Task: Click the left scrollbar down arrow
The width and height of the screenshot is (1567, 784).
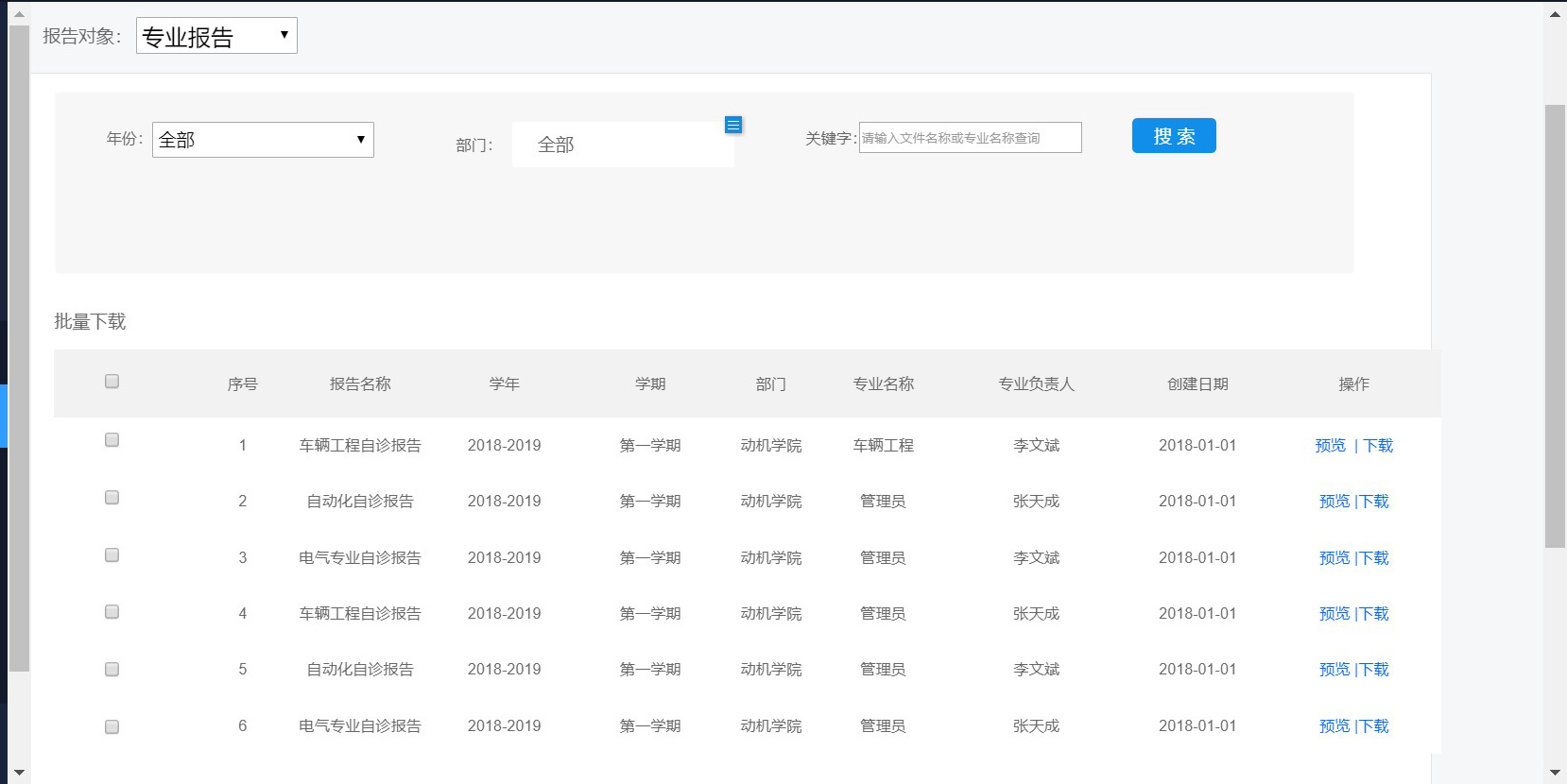Action: [19, 773]
